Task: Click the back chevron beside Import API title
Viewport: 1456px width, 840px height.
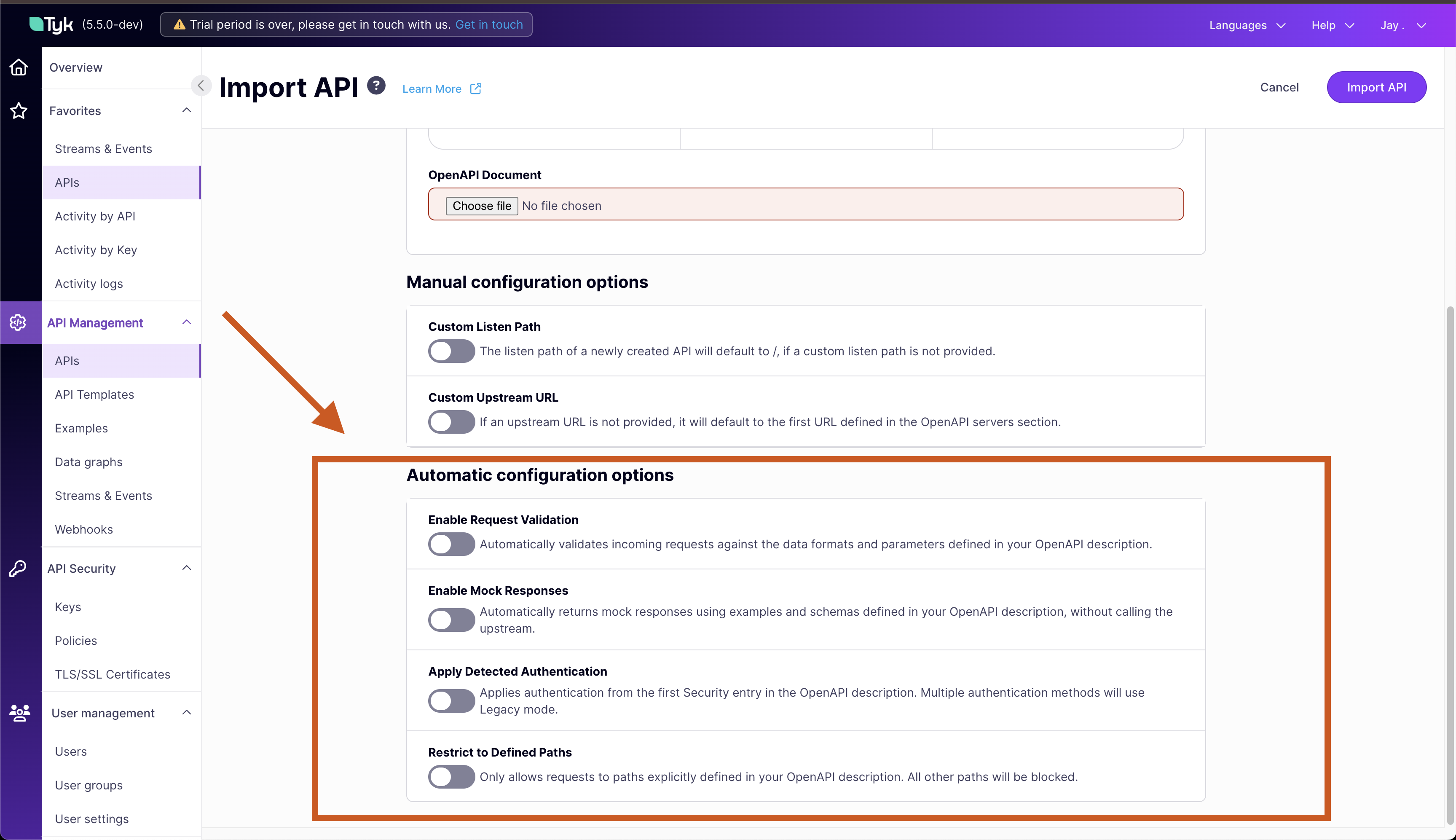Action: pyautogui.click(x=201, y=86)
